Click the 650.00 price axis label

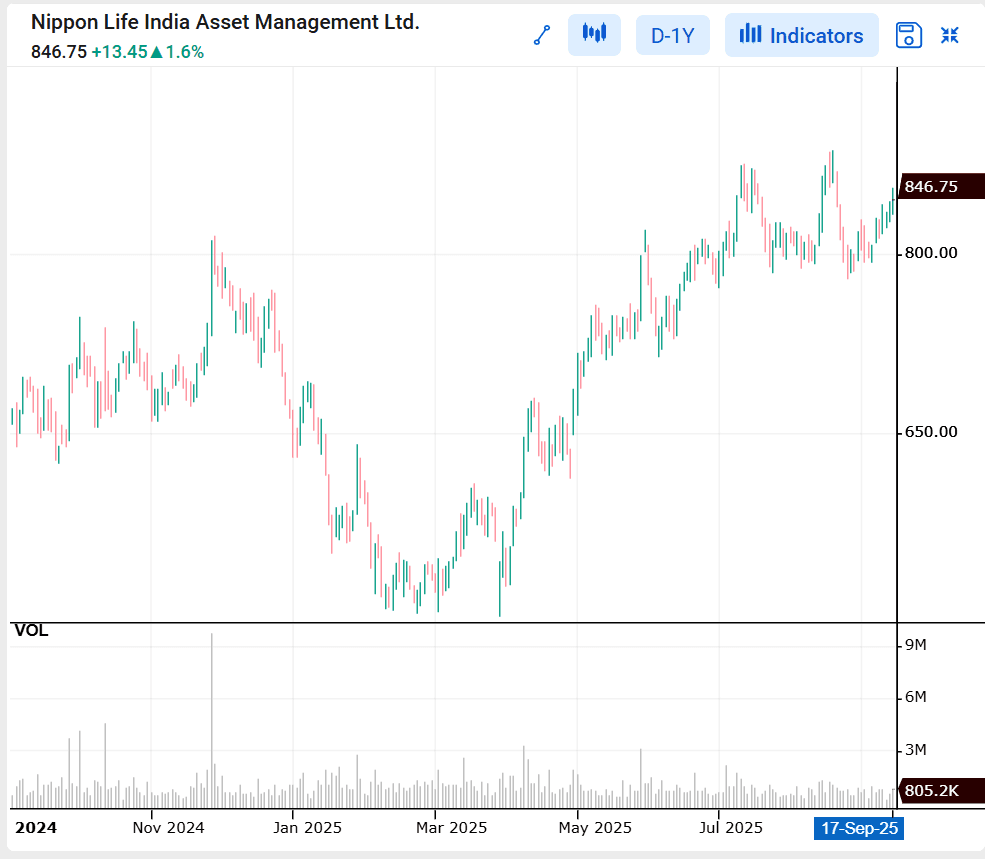931,432
